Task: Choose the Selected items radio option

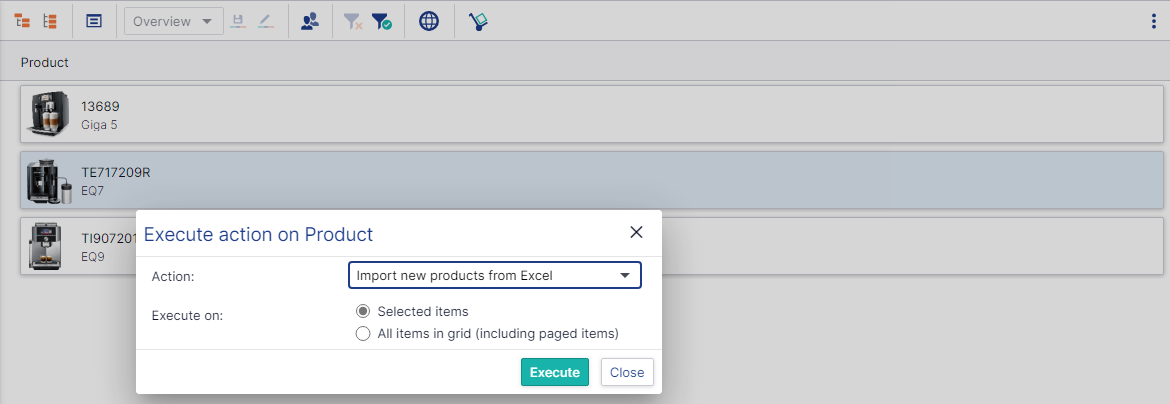Action: [x=363, y=311]
